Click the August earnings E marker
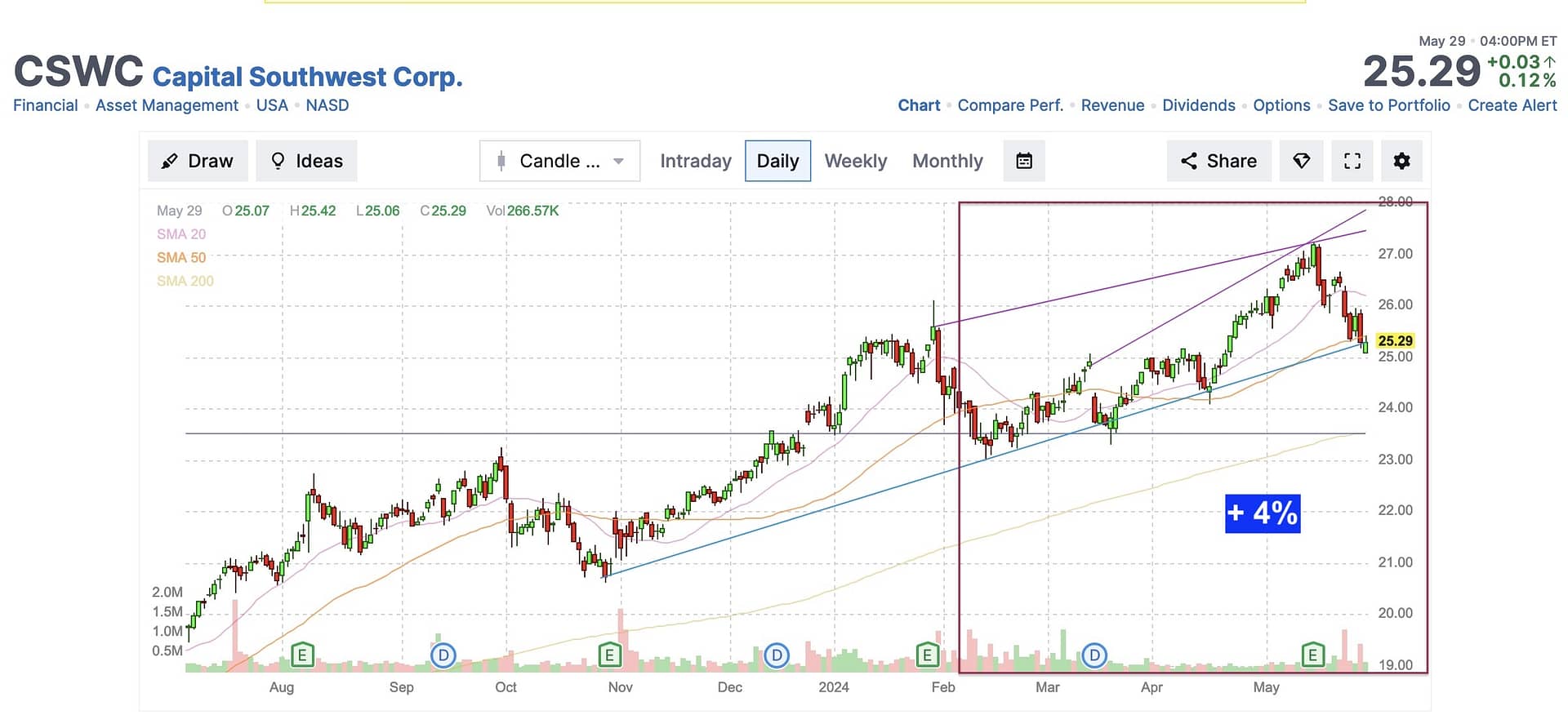This screenshot has height=724, width=1568. (302, 655)
